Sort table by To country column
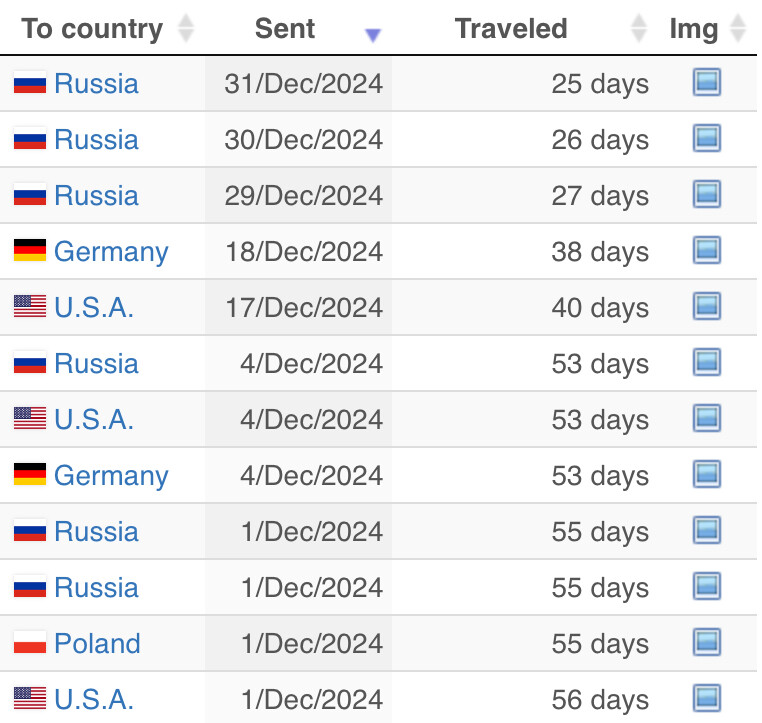The height and width of the screenshot is (723, 762). pos(92,29)
